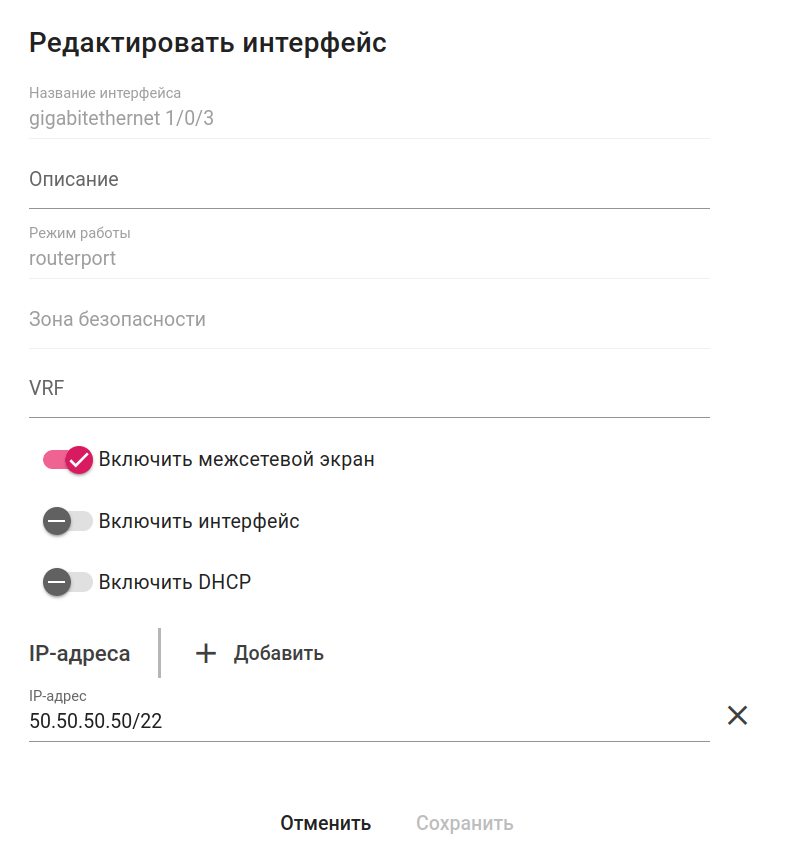Click the IP-адреса section label
The height and width of the screenshot is (855, 794).
(x=80, y=654)
